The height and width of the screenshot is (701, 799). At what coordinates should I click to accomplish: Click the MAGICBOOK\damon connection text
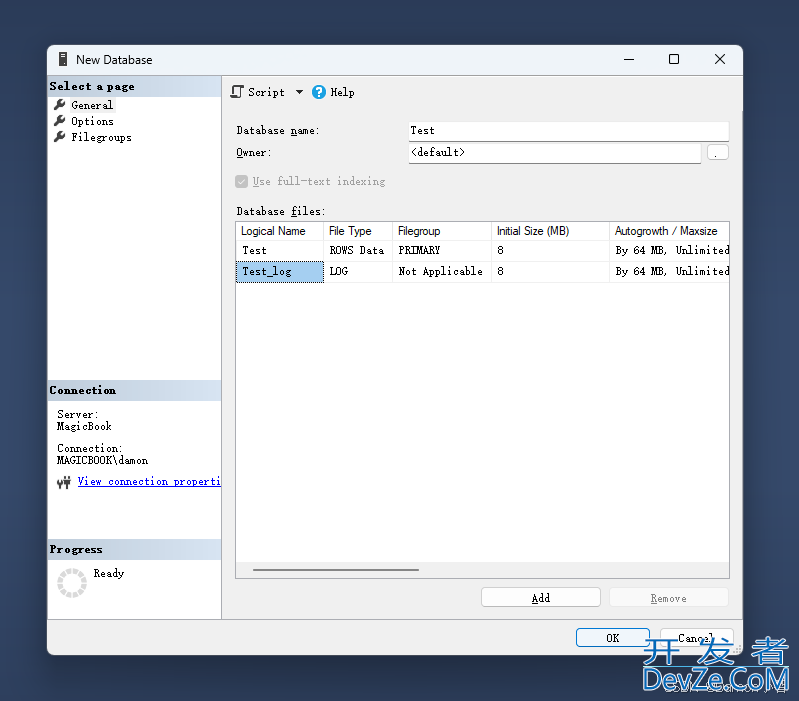102,461
